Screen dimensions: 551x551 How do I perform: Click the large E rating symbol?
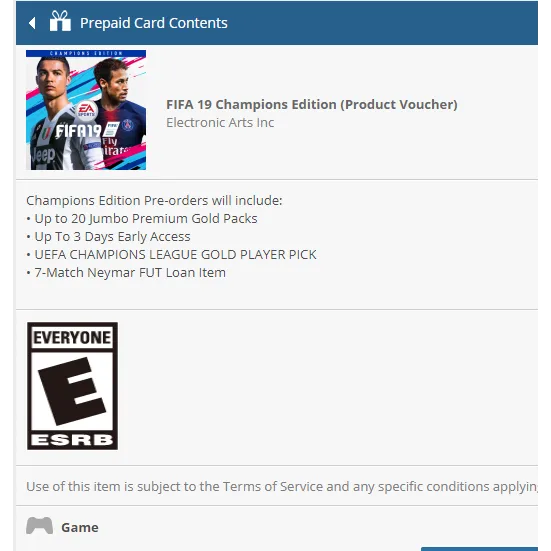point(72,391)
